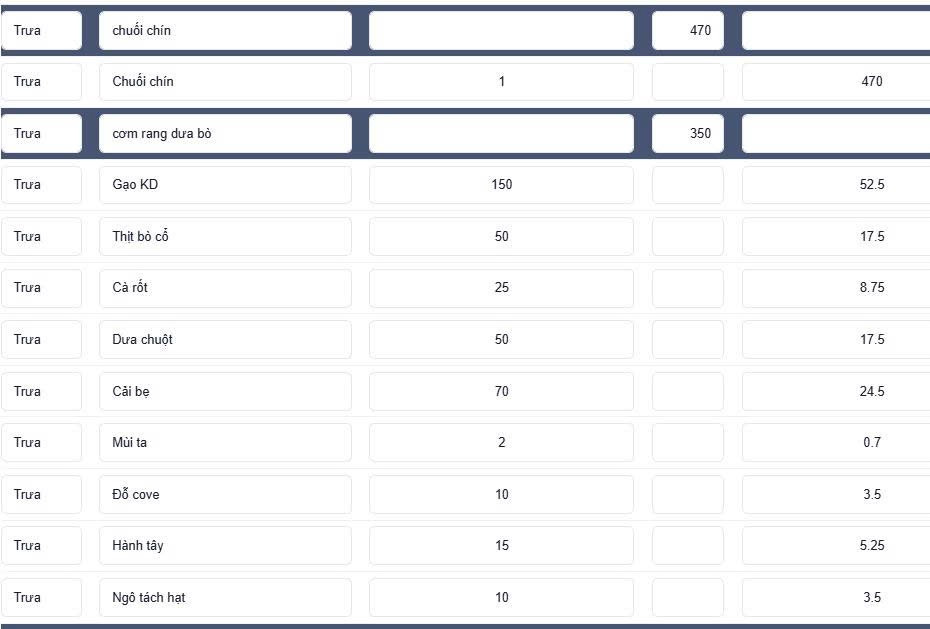Click the Trưa meal field in Chuối chín row
Viewport: 930px width, 629px height.
[x=42, y=82]
